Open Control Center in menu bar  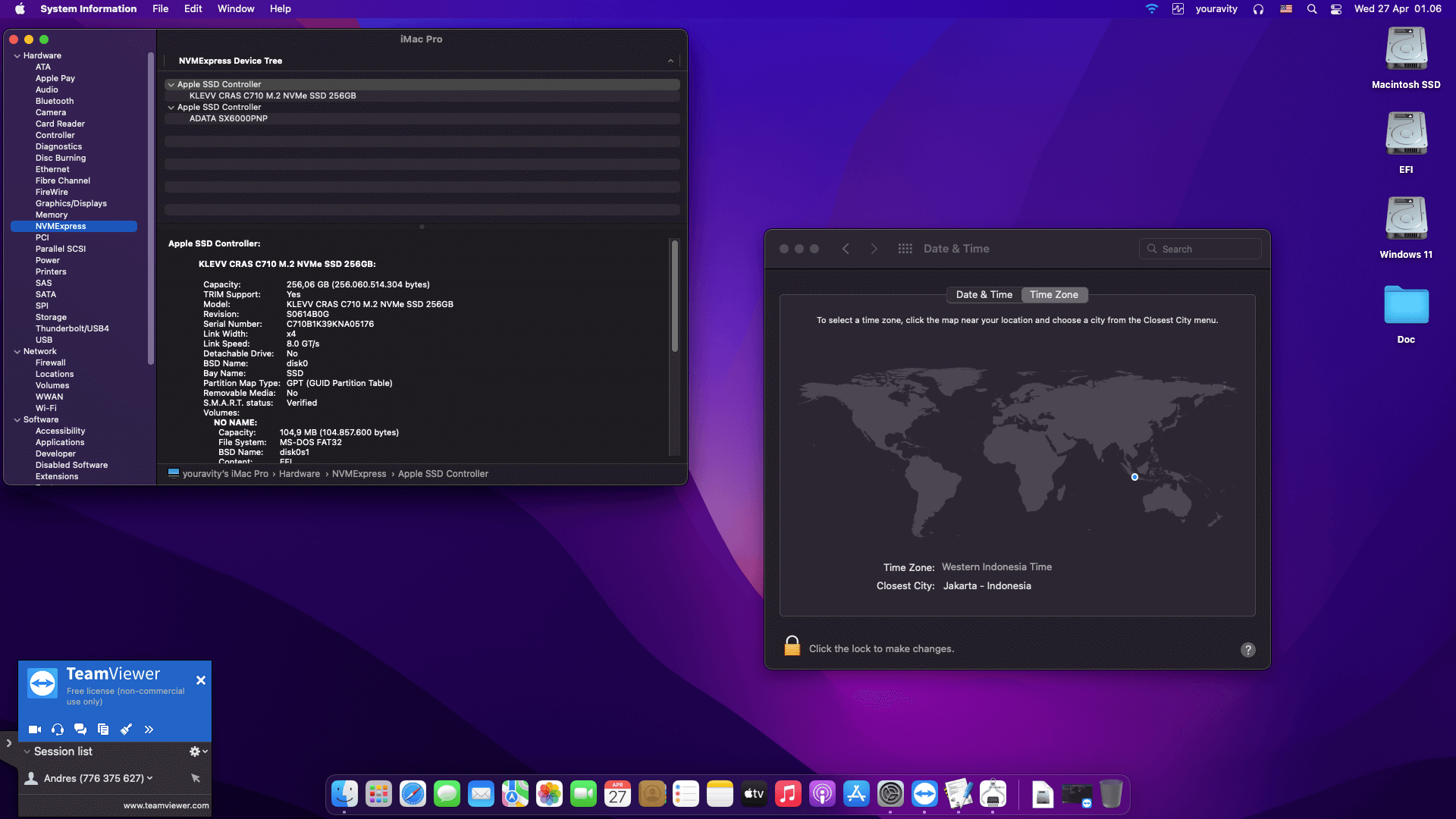pyautogui.click(x=1336, y=9)
